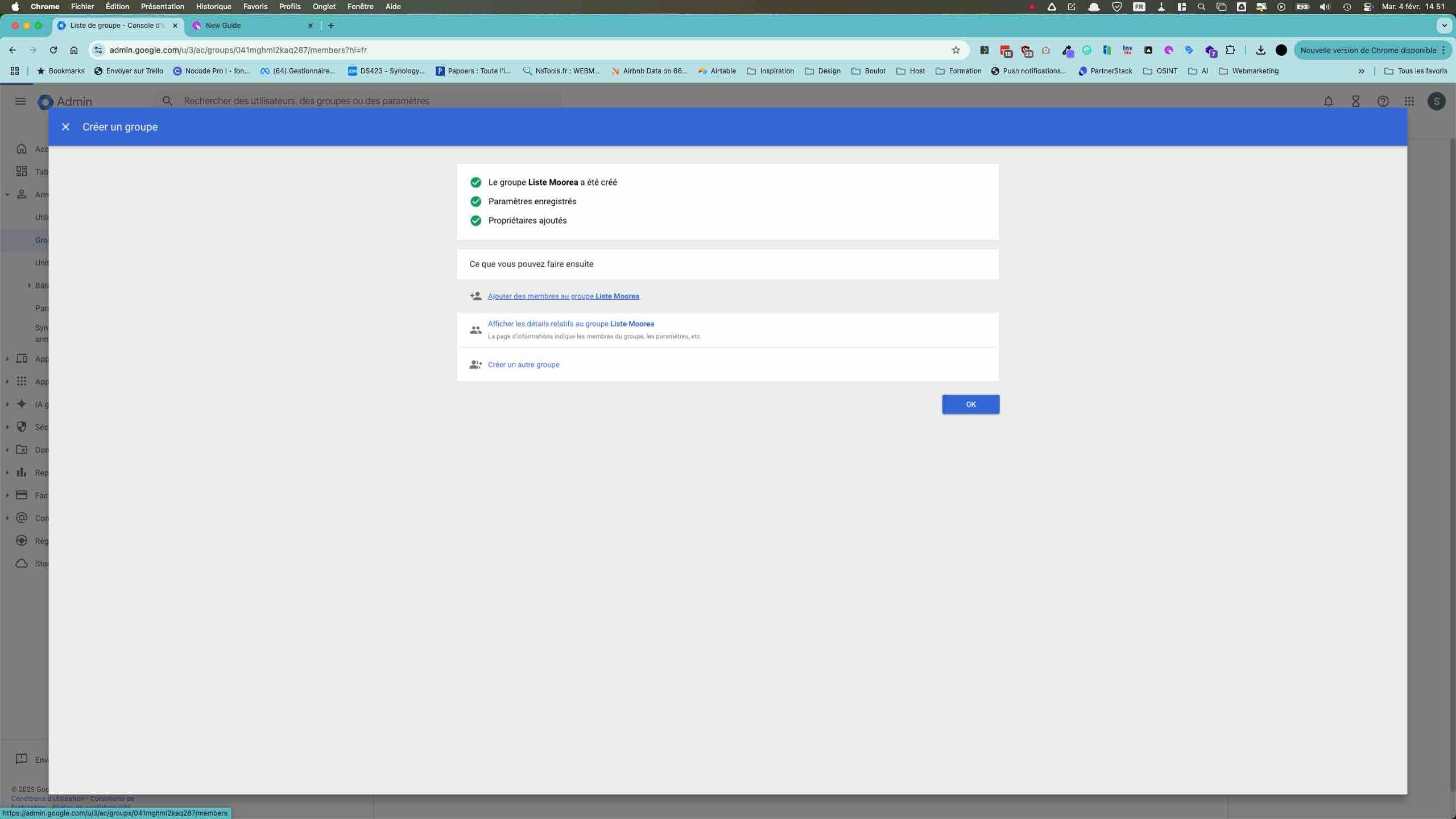
Task: Expand the hidden bookmarks chevron
Action: (x=1361, y=71)
